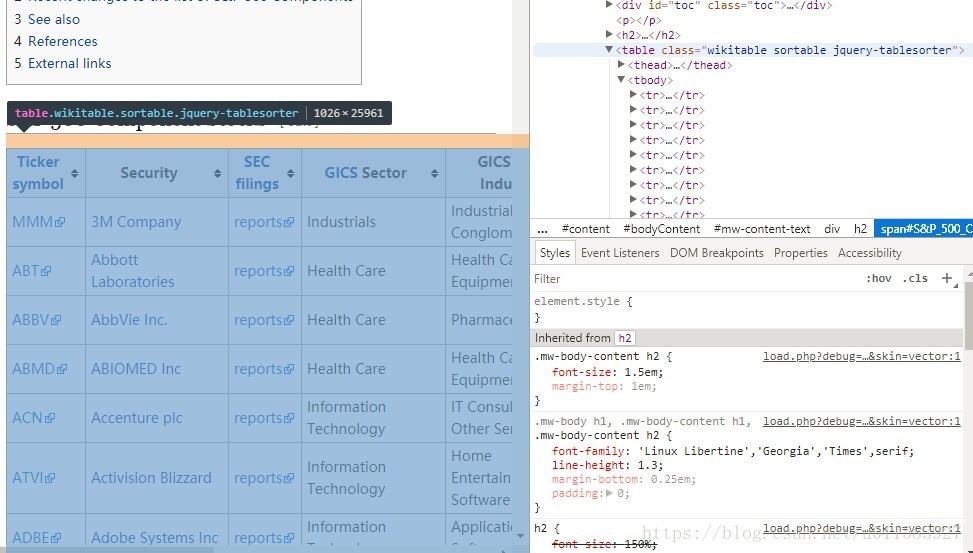The width and height of the screenshot is (973, 553).
Task: Switch to Event Listeners tab
Action: click(x=620, y=253)
